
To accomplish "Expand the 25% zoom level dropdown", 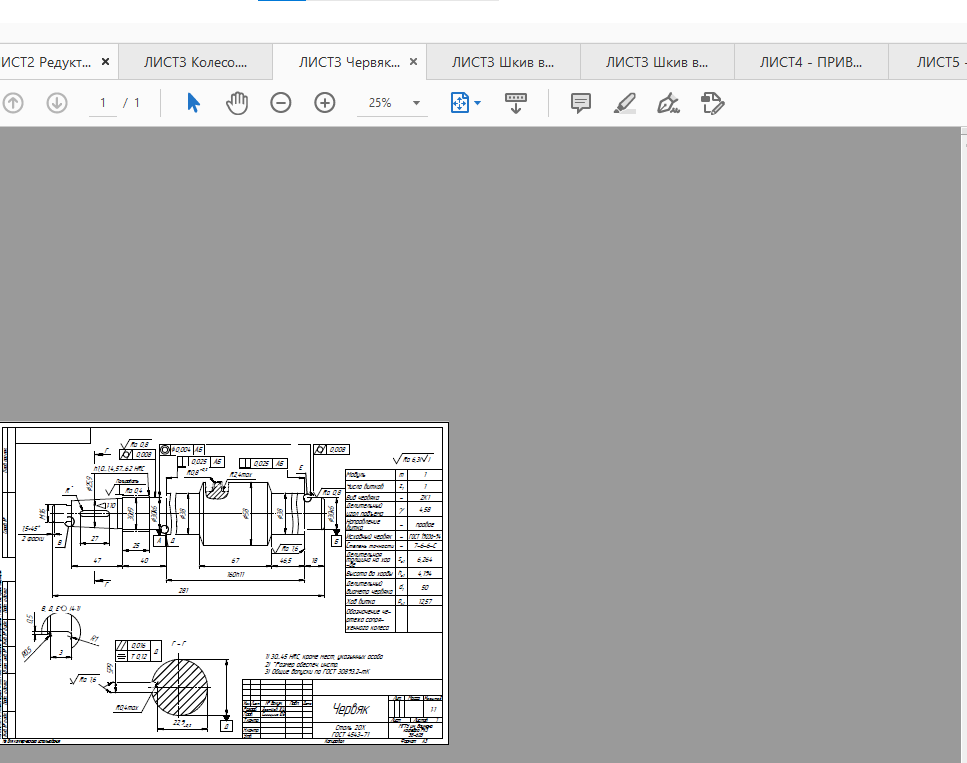I will (x=416, y=103).
